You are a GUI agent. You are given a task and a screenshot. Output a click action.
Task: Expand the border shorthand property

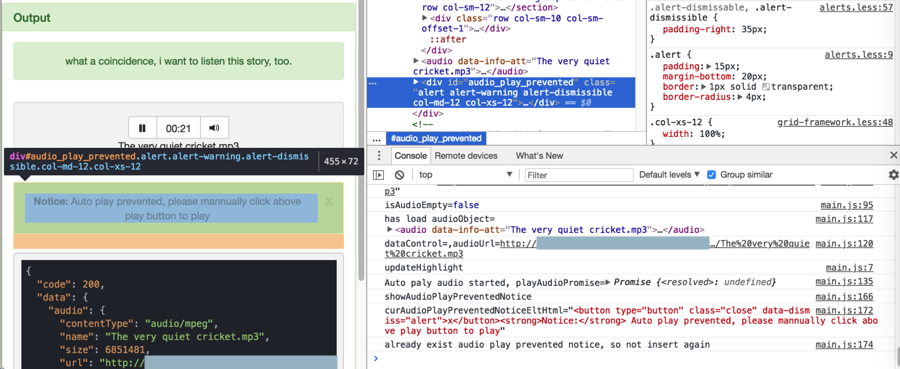(704, 87)
